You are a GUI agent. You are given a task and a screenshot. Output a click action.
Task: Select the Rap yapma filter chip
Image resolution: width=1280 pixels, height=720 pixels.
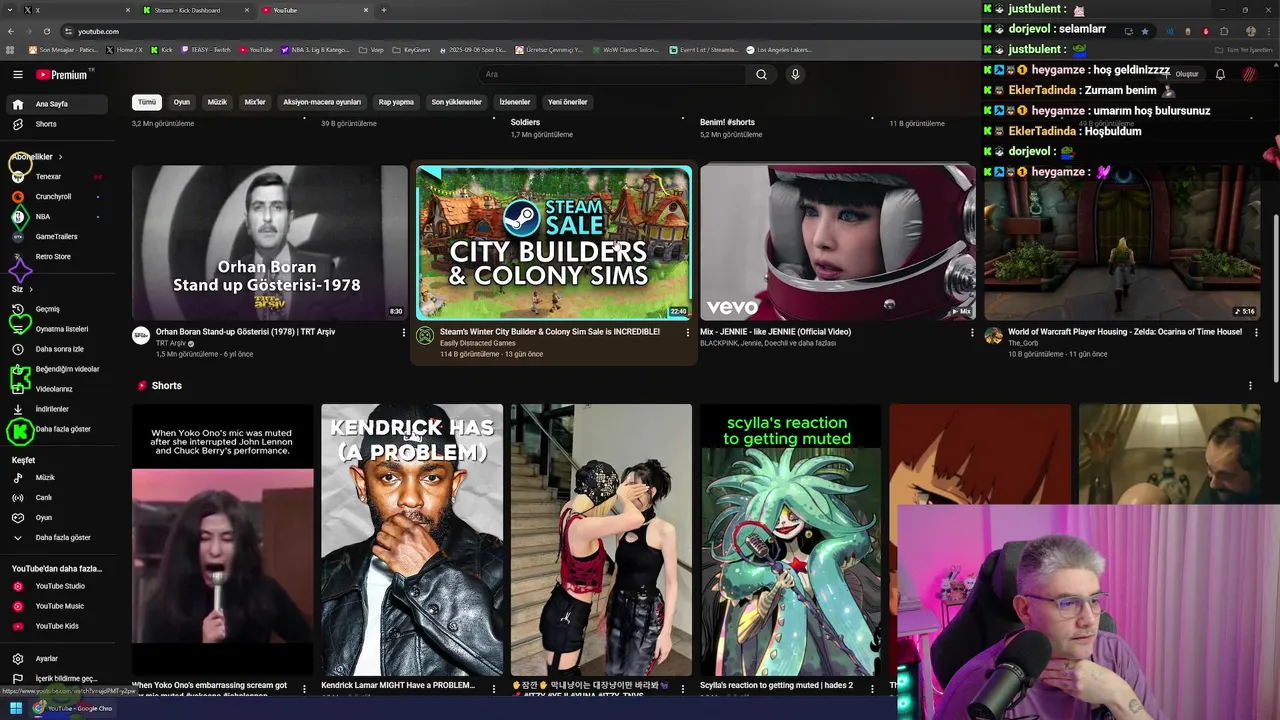[x=396, y=102]
